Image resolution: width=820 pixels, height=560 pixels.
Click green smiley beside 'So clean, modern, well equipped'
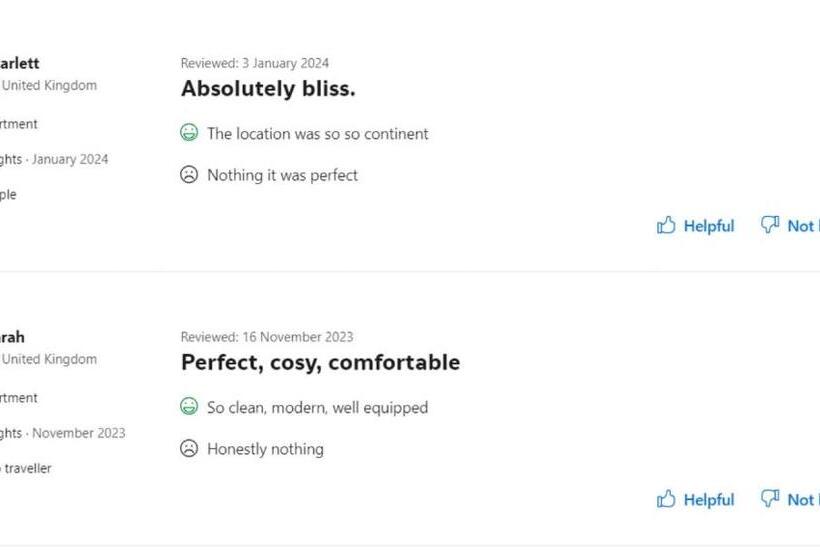tap(189, 407)
